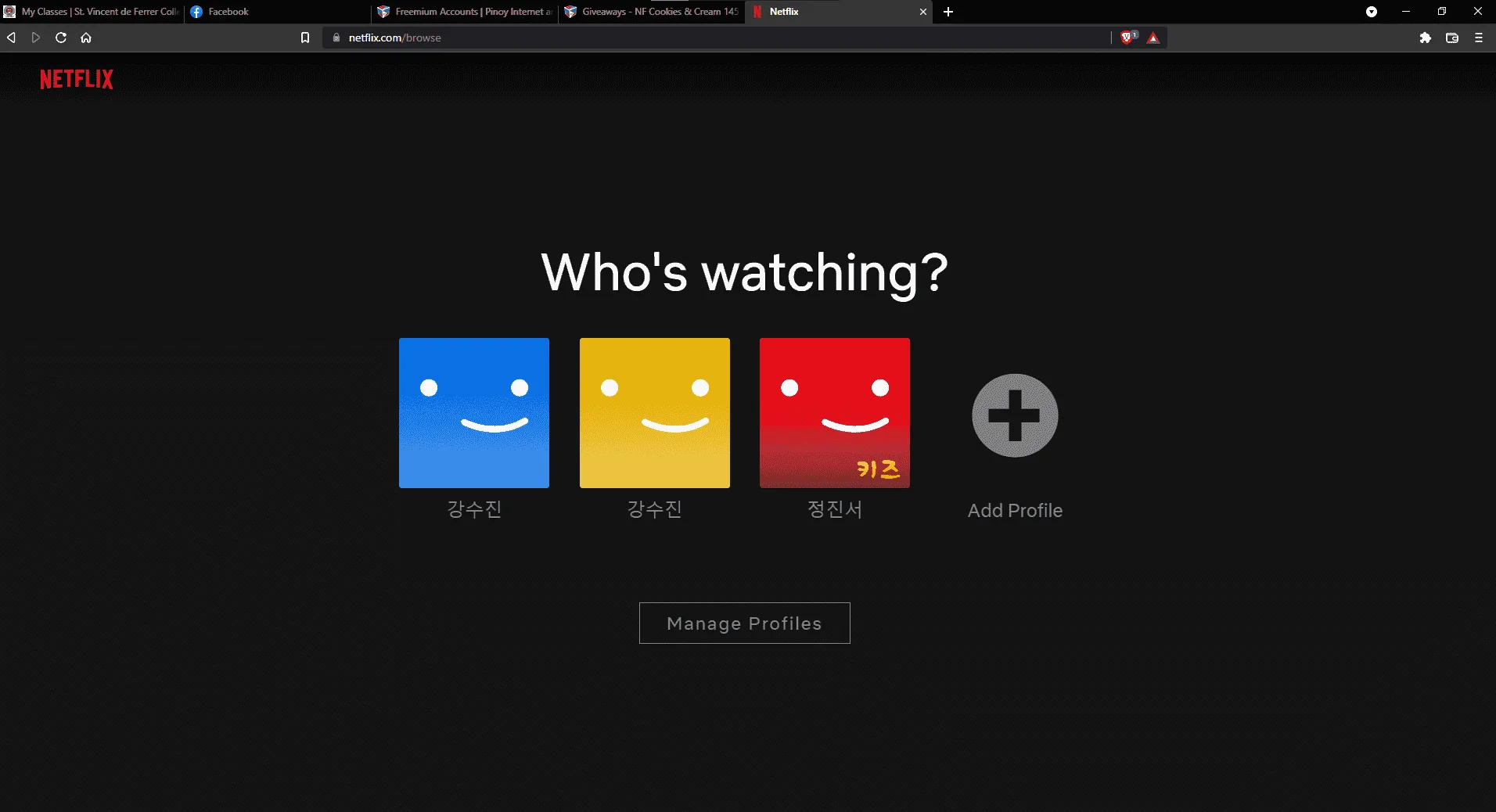Open the browser hamburger menu

[1479, 38]
